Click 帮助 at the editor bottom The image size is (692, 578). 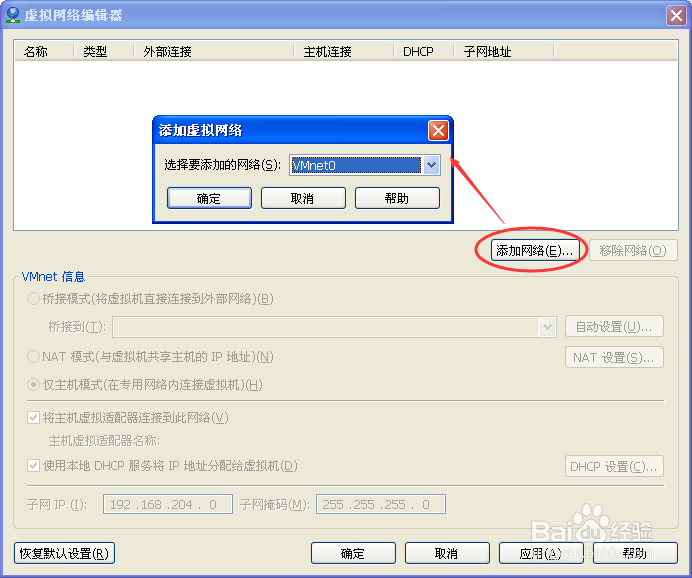click(x=635, y=553)
